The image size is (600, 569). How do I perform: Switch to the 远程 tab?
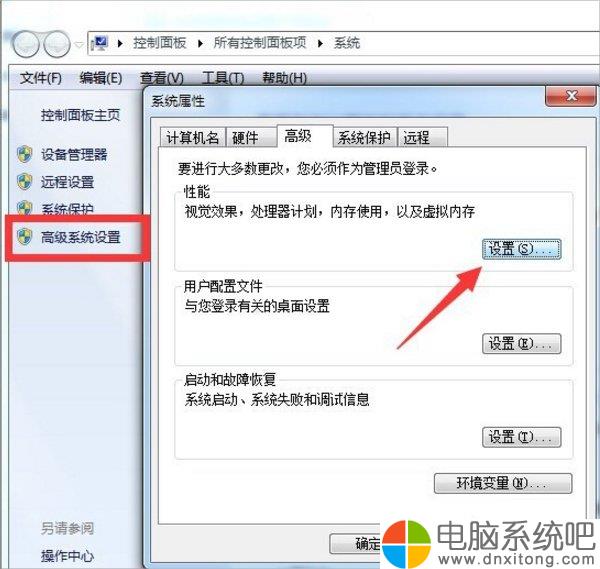click(x=422, y=137)
